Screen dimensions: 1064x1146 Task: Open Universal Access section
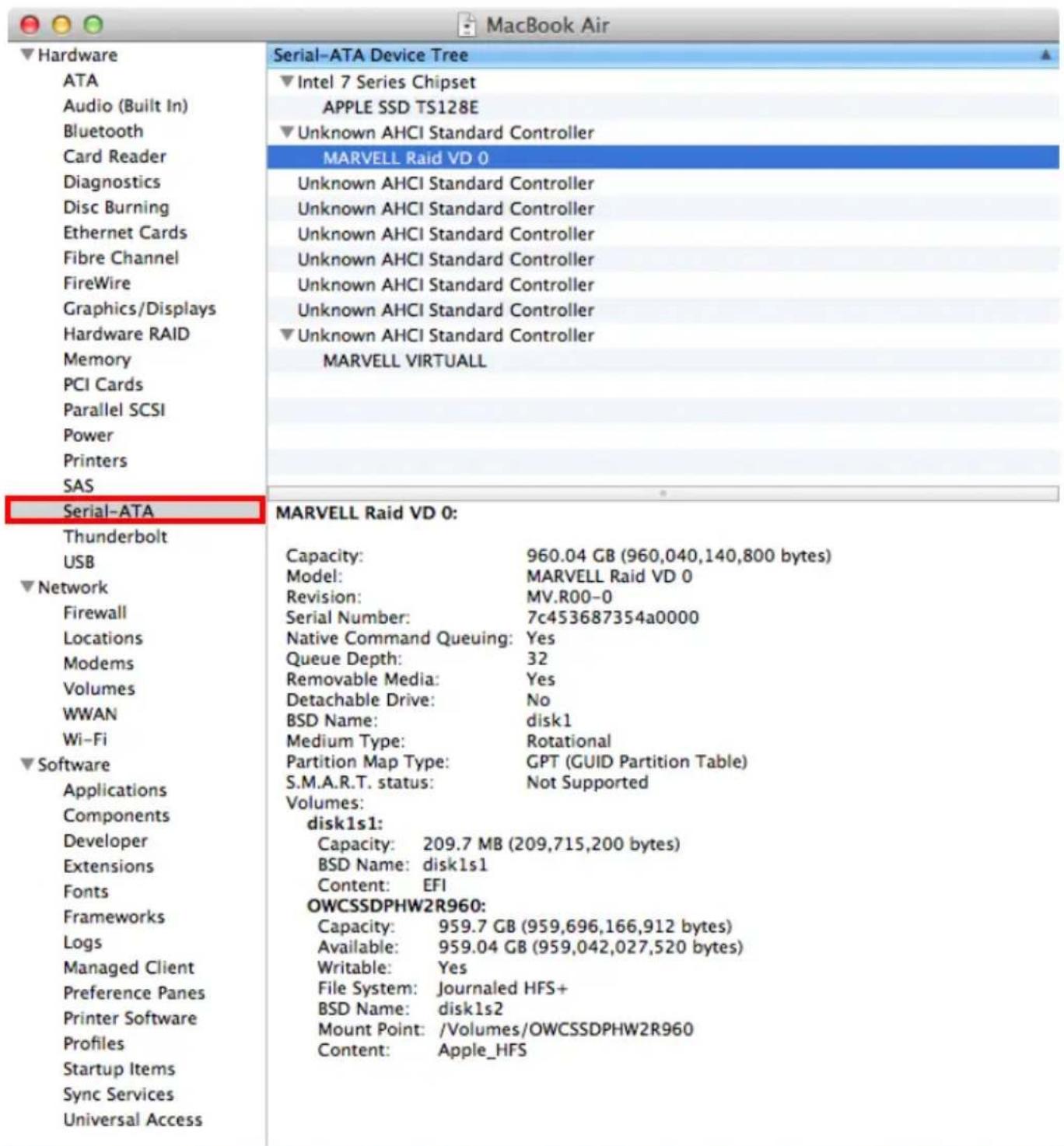[x=133, y=1120]
